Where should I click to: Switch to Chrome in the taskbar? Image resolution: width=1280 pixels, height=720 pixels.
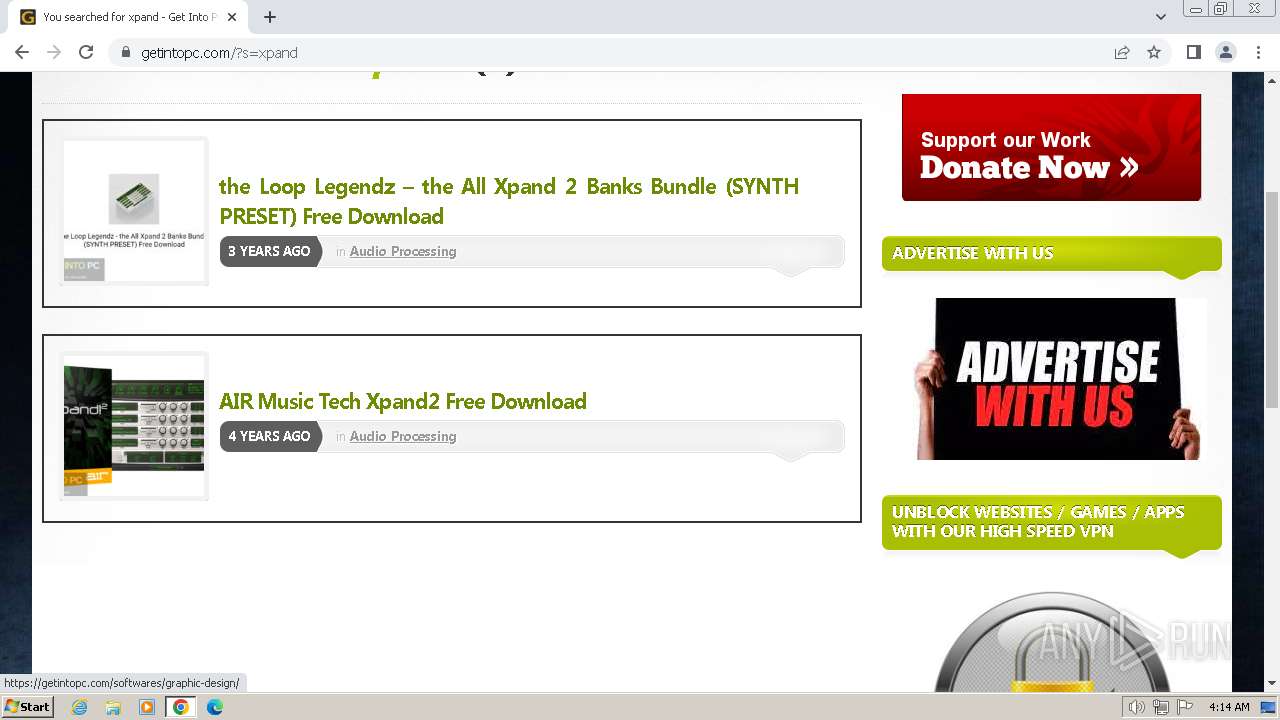click(x=181, y=707)
